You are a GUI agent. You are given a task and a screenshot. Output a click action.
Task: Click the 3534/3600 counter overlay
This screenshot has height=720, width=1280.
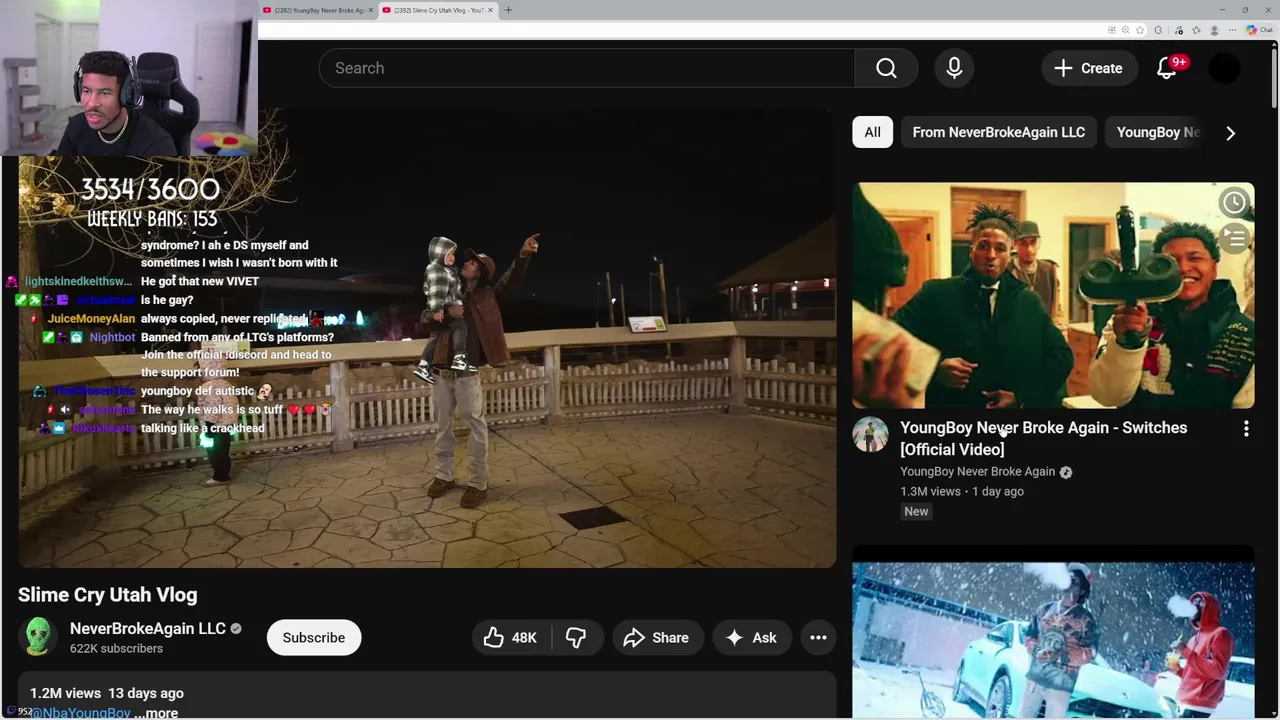tap(150, 189)
